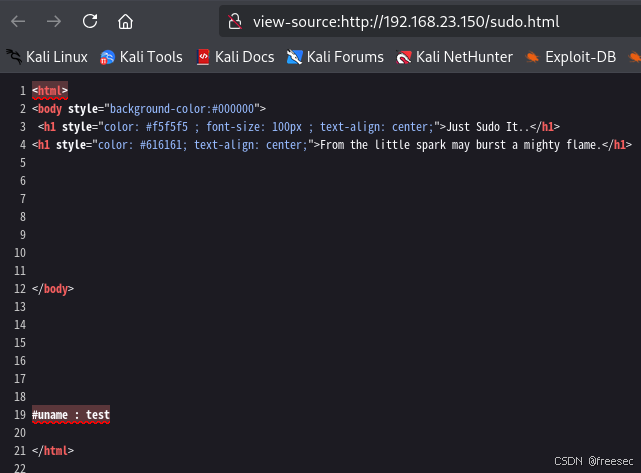Go back to the previous page
This screenshot has width=641, height=473.
tap(18, 21)
